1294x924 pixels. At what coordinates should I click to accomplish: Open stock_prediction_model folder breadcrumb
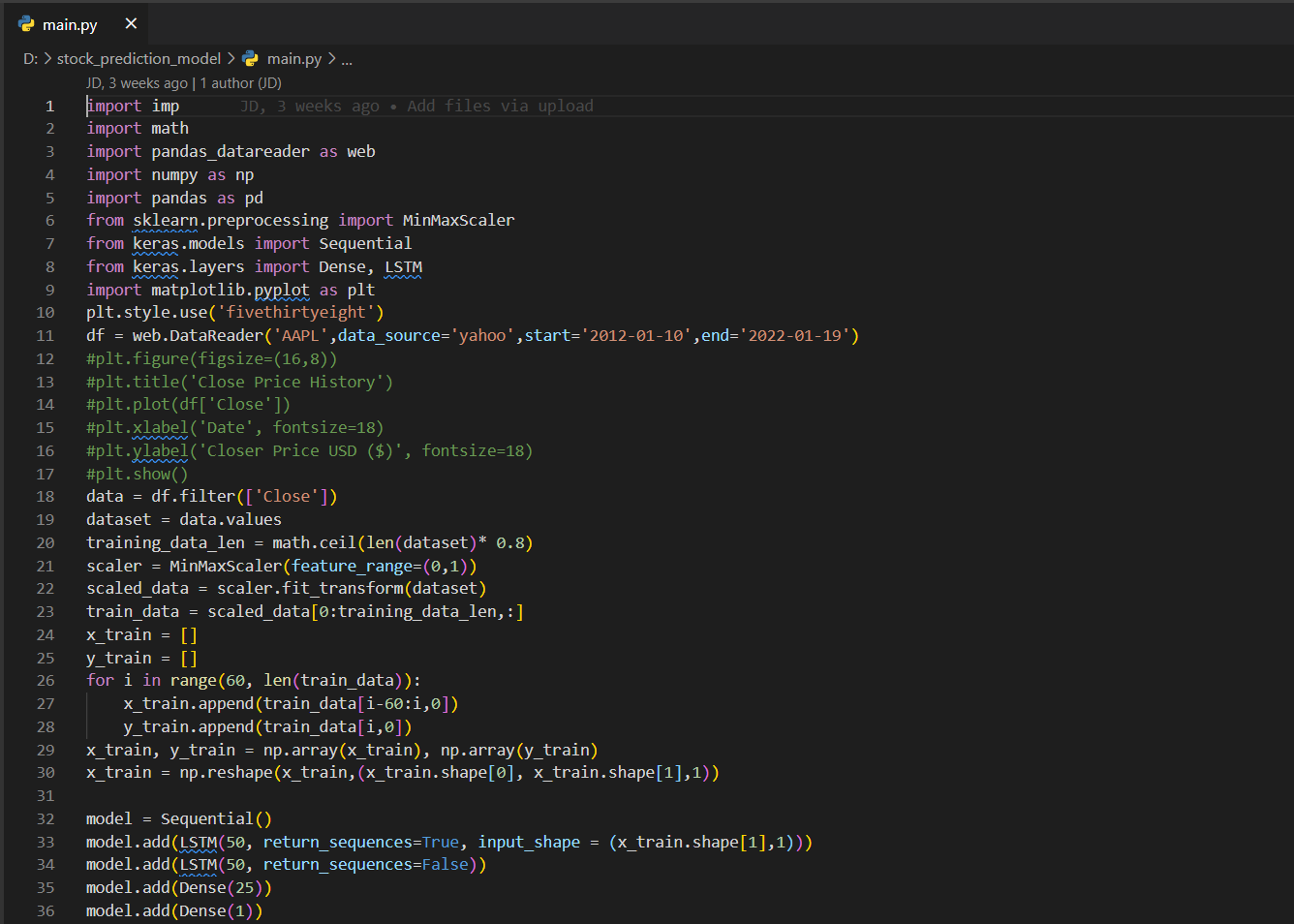[139, 58]
